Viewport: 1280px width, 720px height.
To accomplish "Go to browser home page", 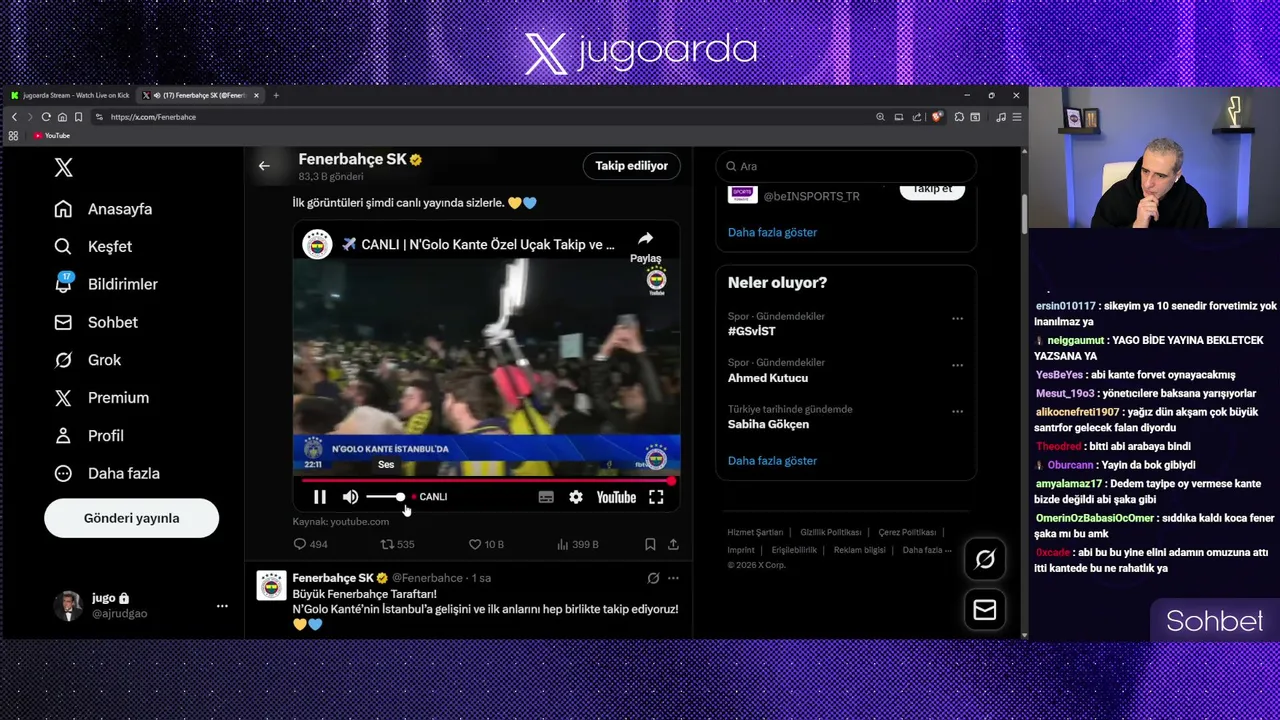I will pyautogui.click(x=62, y=117).
